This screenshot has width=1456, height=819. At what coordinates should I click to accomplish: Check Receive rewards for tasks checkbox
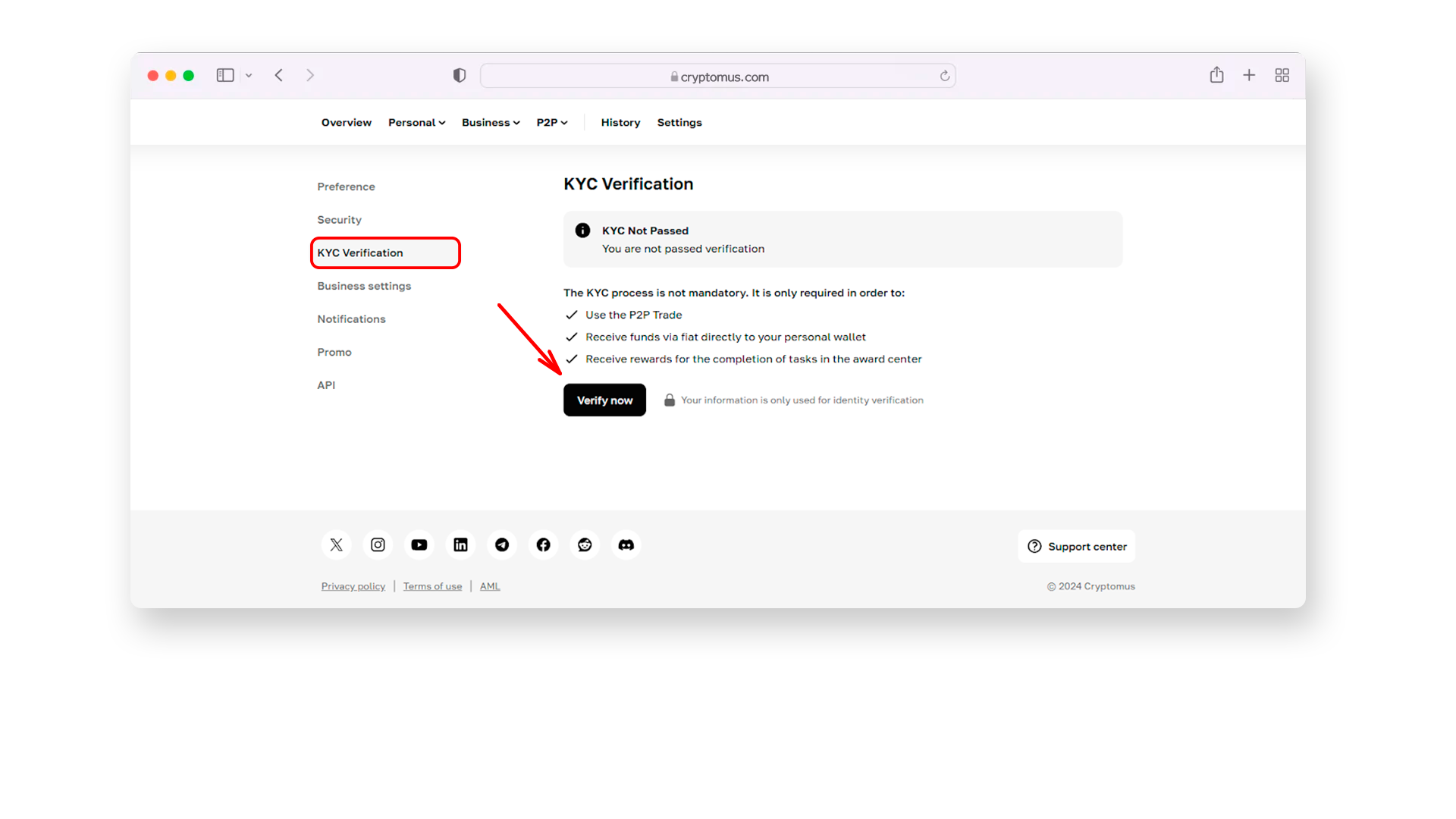(572, 358)
